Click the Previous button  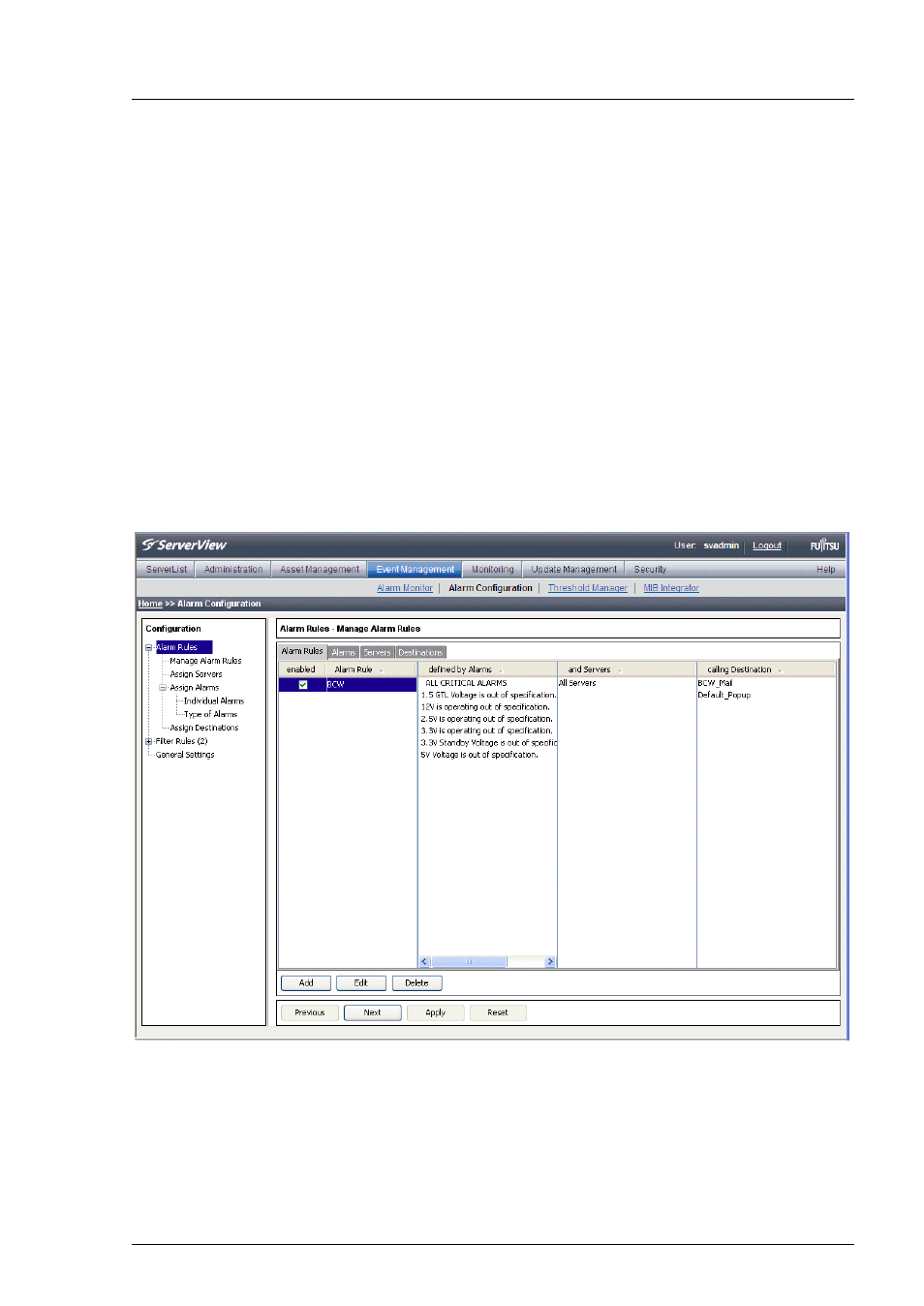[x=310, y=1012]
